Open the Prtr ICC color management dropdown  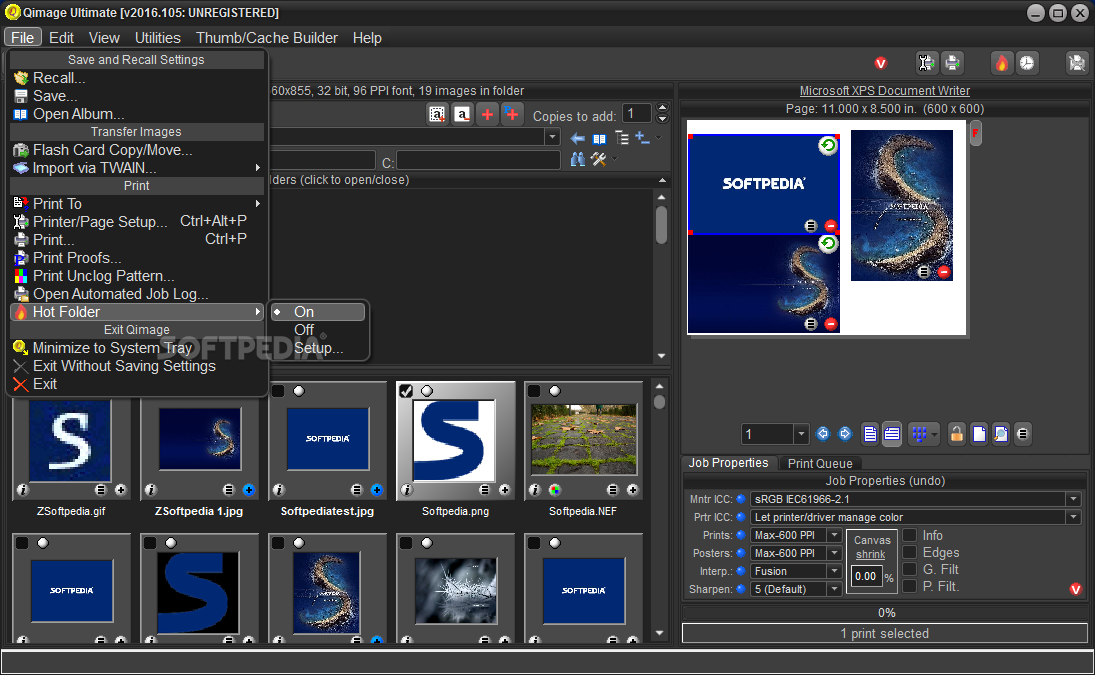1073,517
